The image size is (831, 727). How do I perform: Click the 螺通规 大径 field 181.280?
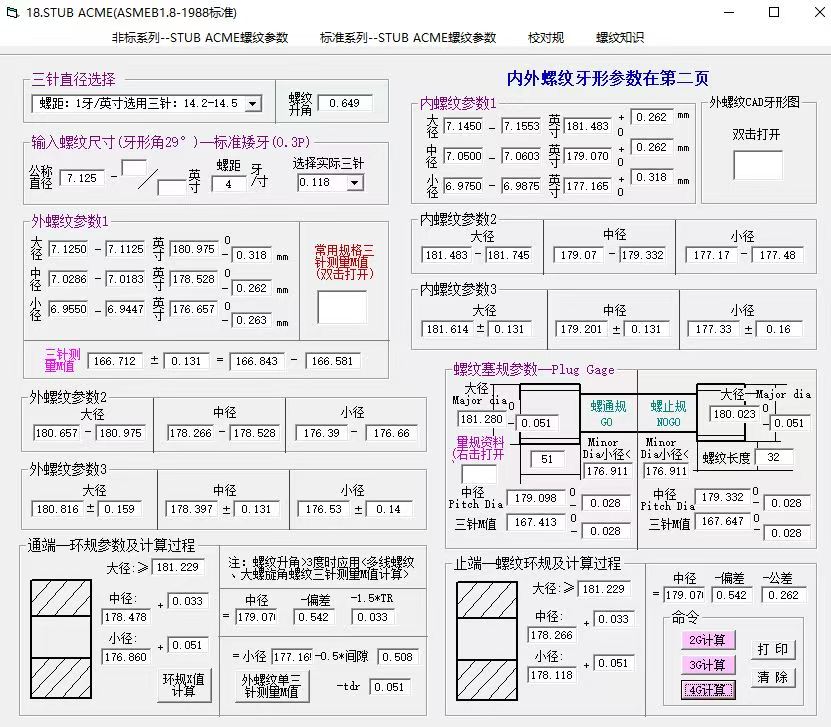click(x=482, y=419)
